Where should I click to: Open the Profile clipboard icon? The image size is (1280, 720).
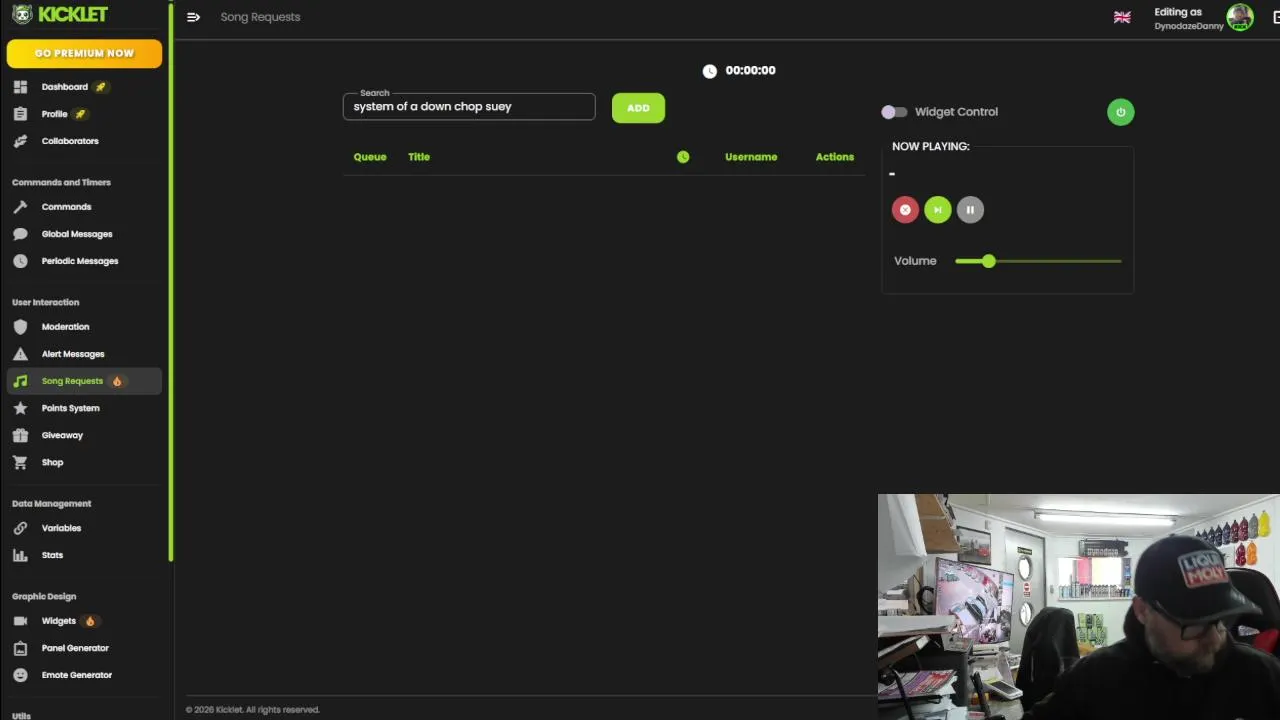(x=20, y=114)
